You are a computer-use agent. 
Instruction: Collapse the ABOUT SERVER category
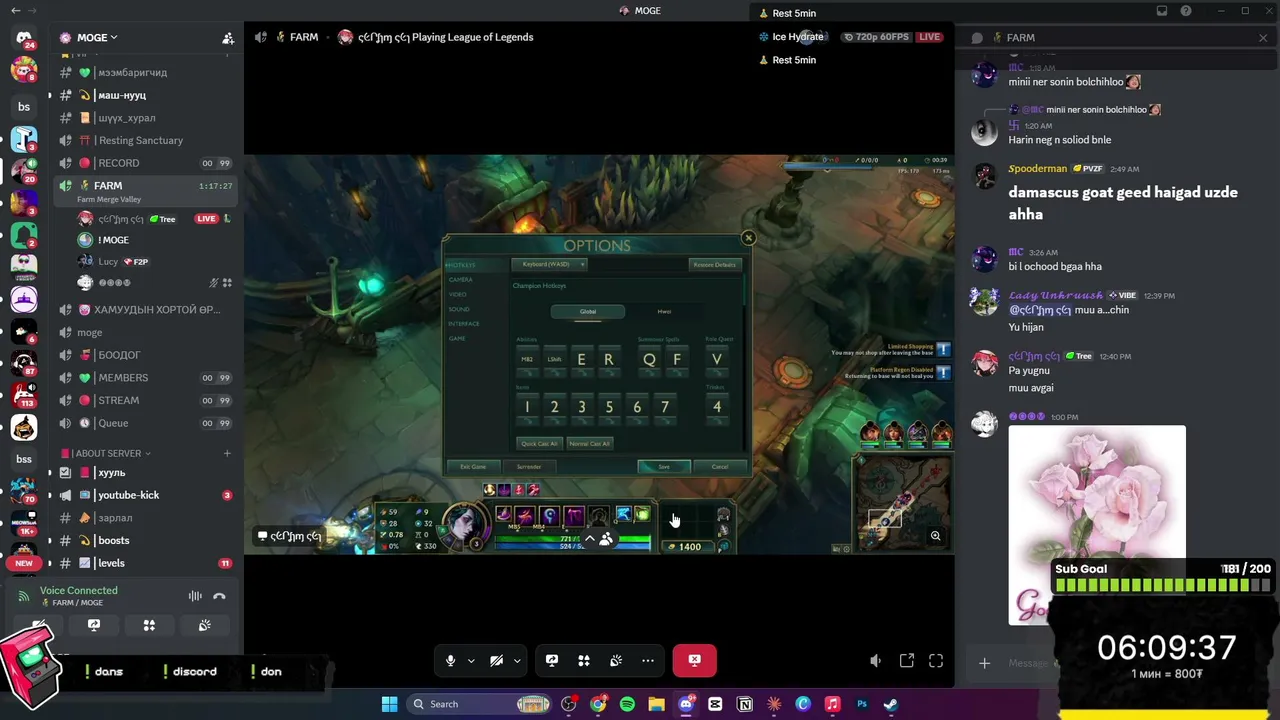(106, 453)
